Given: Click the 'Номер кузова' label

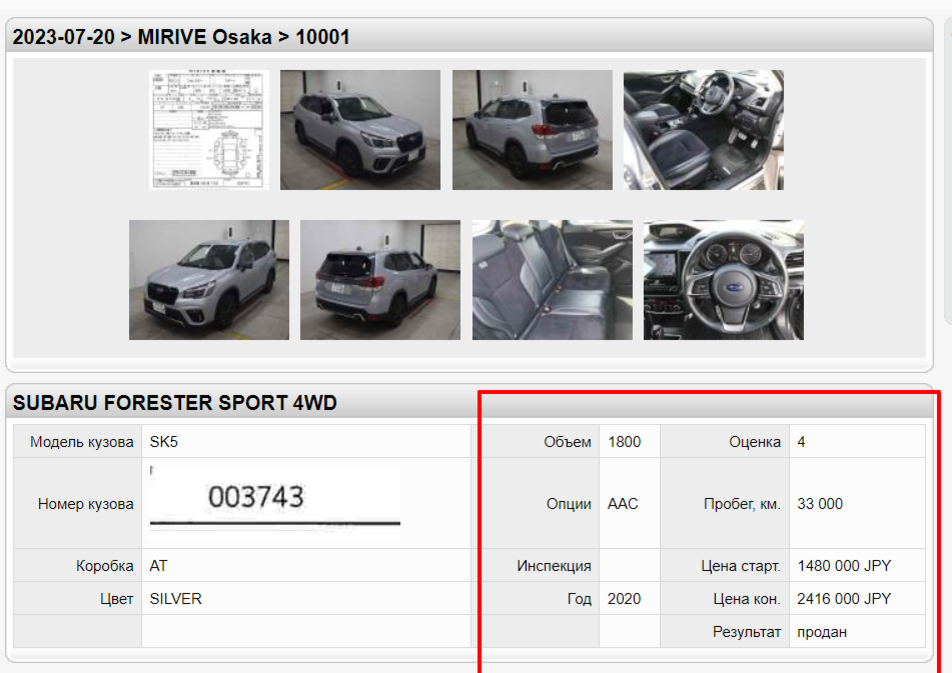Looking at the screenshot, I should click(86, 504).
